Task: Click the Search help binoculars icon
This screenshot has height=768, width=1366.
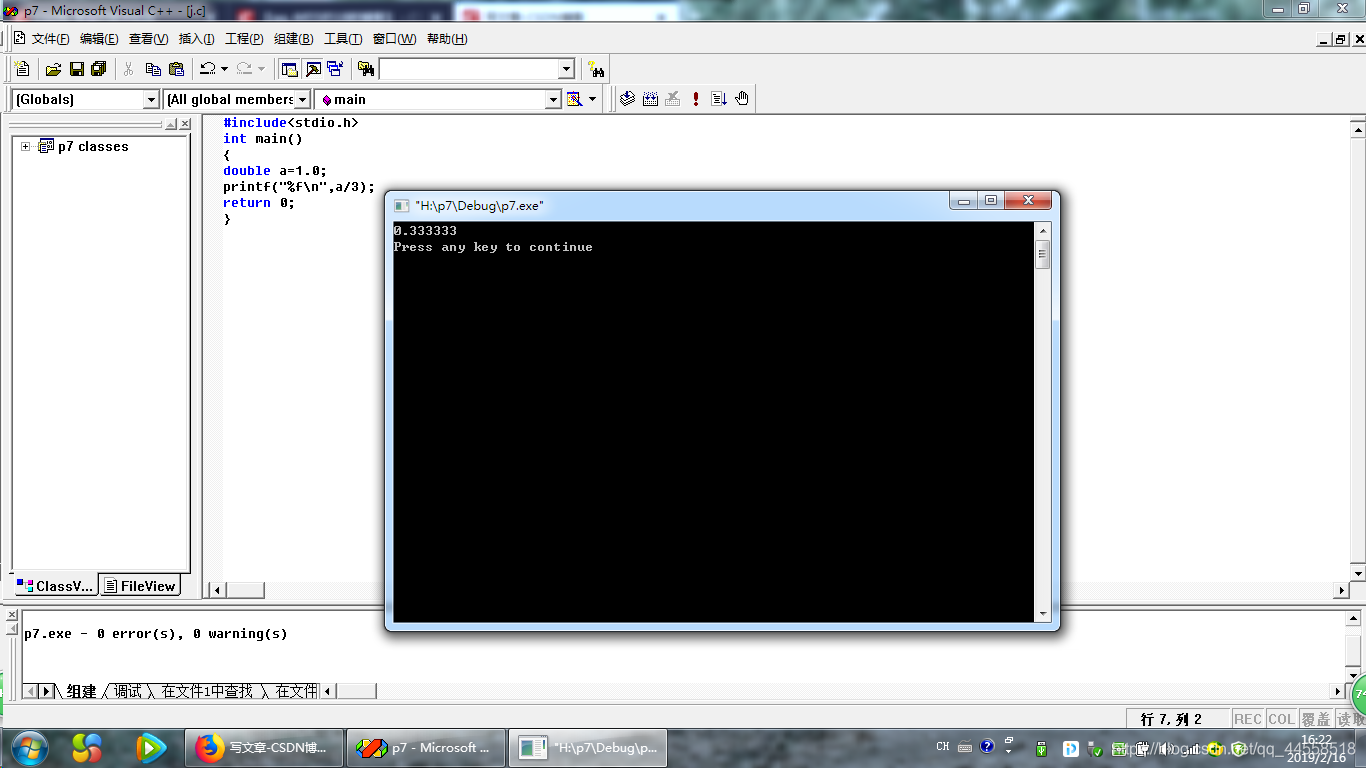Action: point(596,69)
